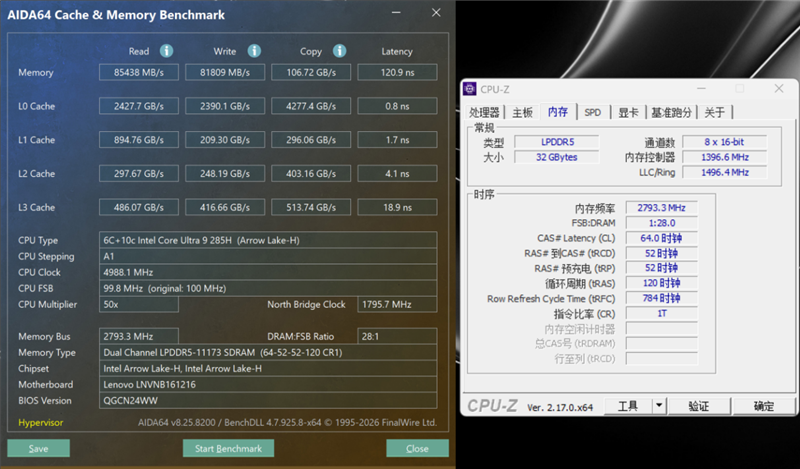Click the North Bridge Clock value 1795.7 MHz

coord(397,304)
